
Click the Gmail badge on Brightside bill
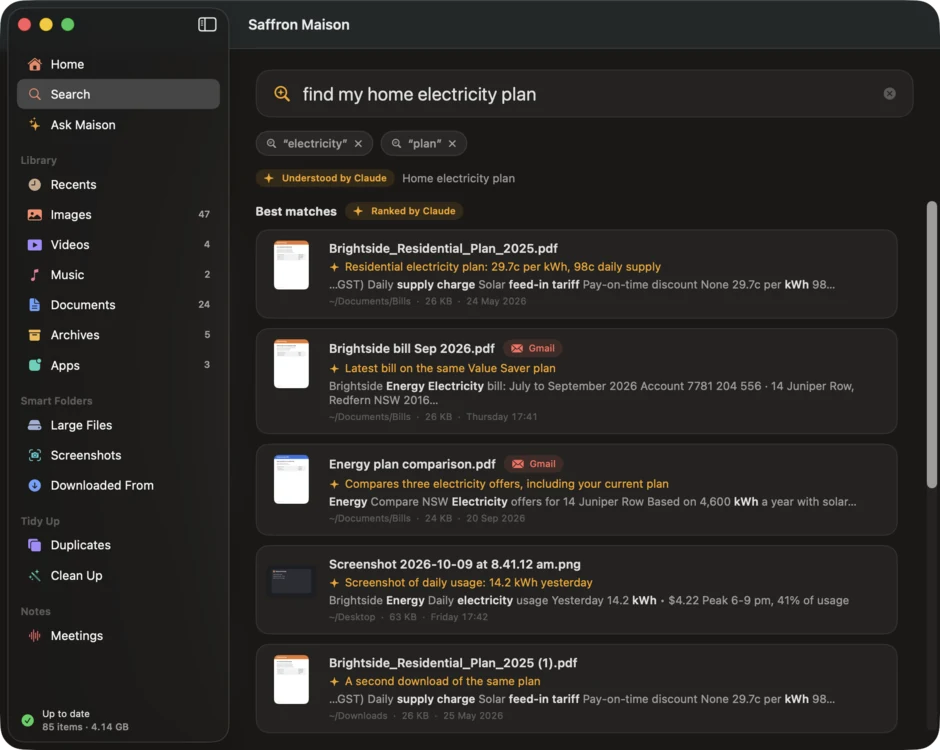pyautogui.click(x=533, y=348)
